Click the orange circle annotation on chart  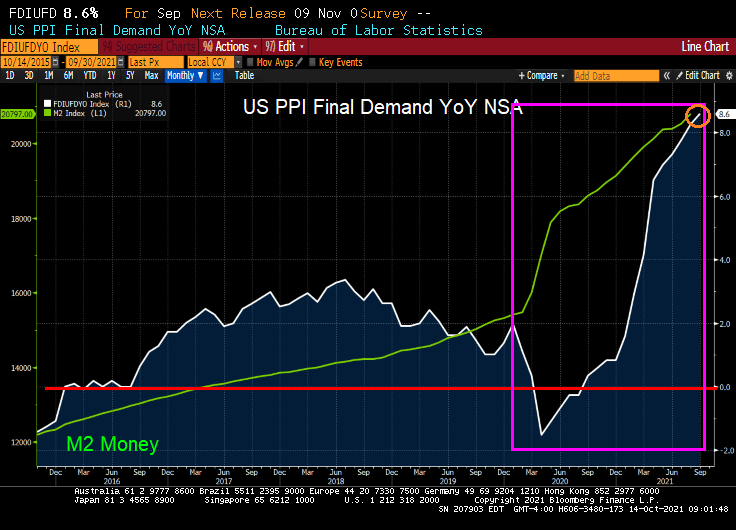point(699,115)
